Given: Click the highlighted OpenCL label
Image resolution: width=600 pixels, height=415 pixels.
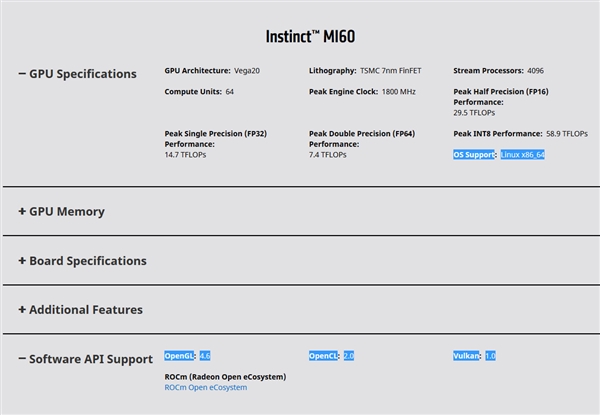Looking at the screenshot, I should click(x=324, y=356).
